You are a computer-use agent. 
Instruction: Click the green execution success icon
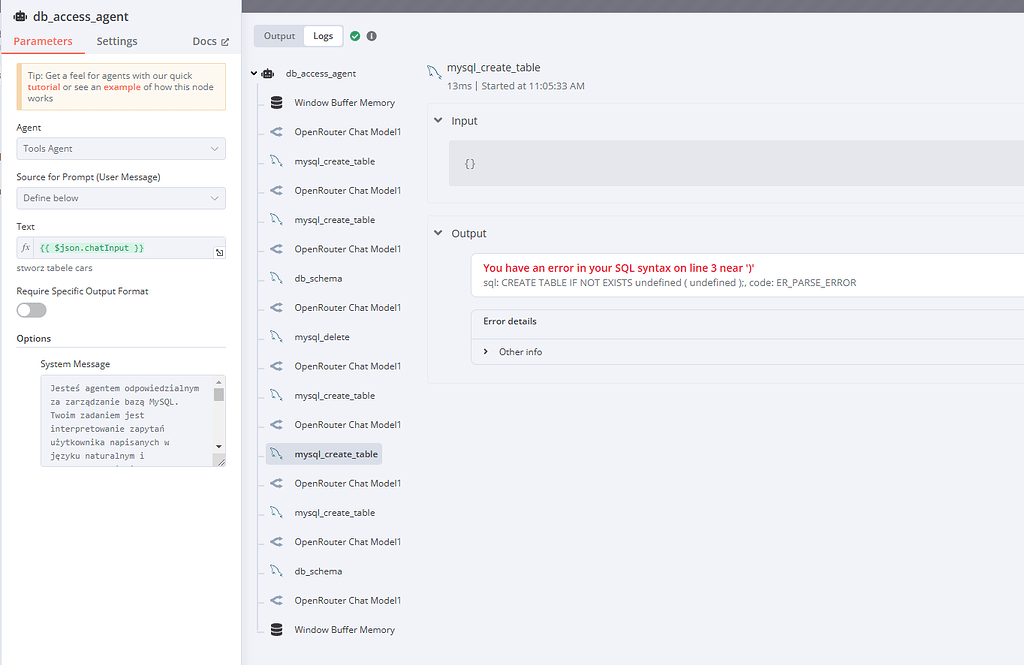pos(355,35)
